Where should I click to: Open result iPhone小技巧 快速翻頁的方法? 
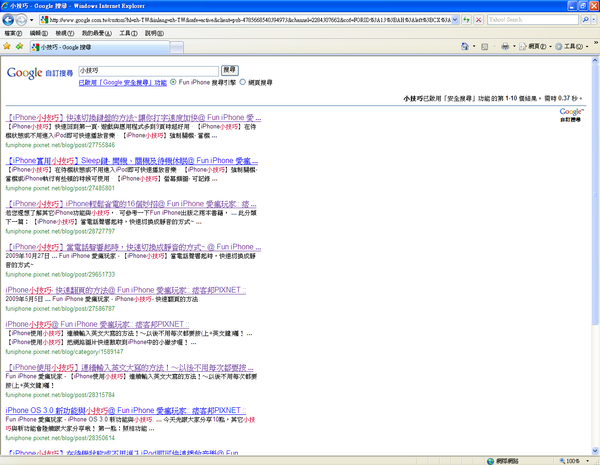[126, 290]
